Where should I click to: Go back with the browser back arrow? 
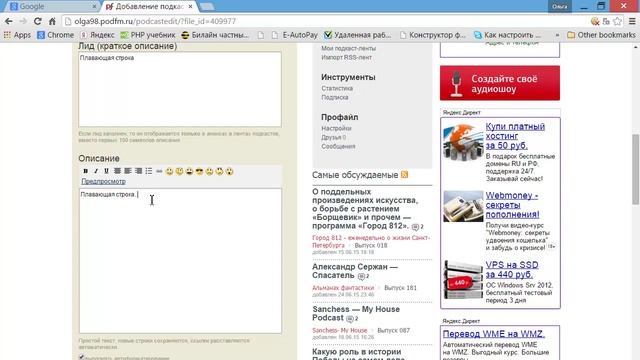pos(9,21)
